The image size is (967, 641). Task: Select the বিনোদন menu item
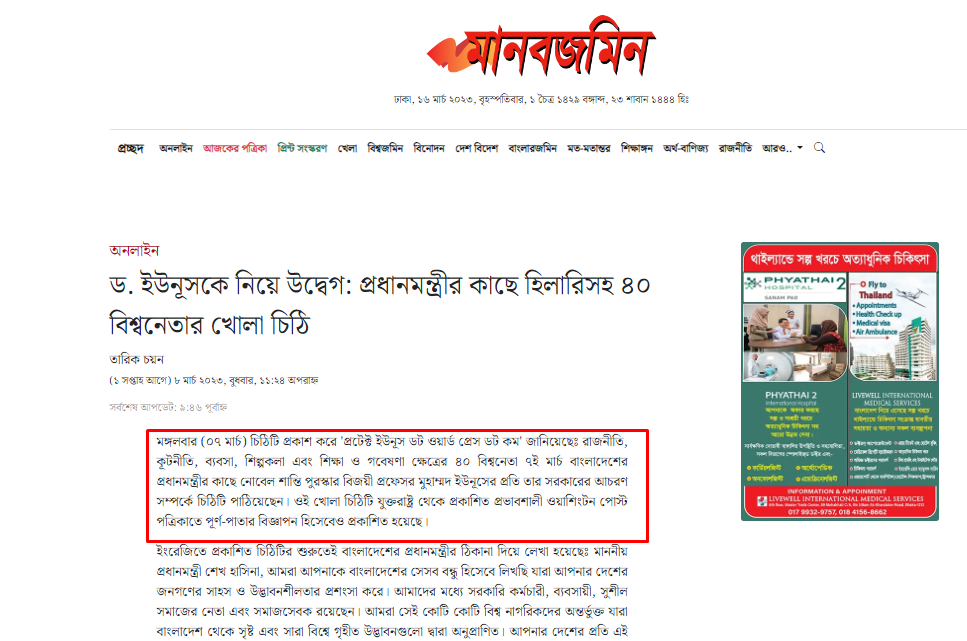click(x=429, y=148)
